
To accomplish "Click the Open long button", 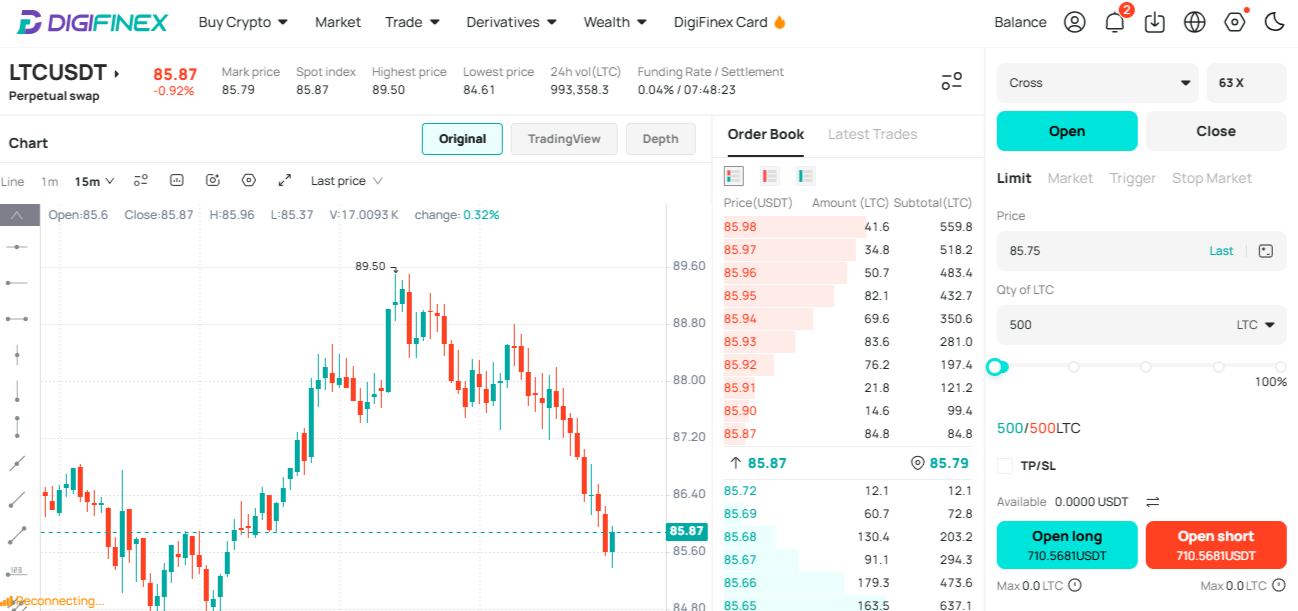I will pos(1067,545).
